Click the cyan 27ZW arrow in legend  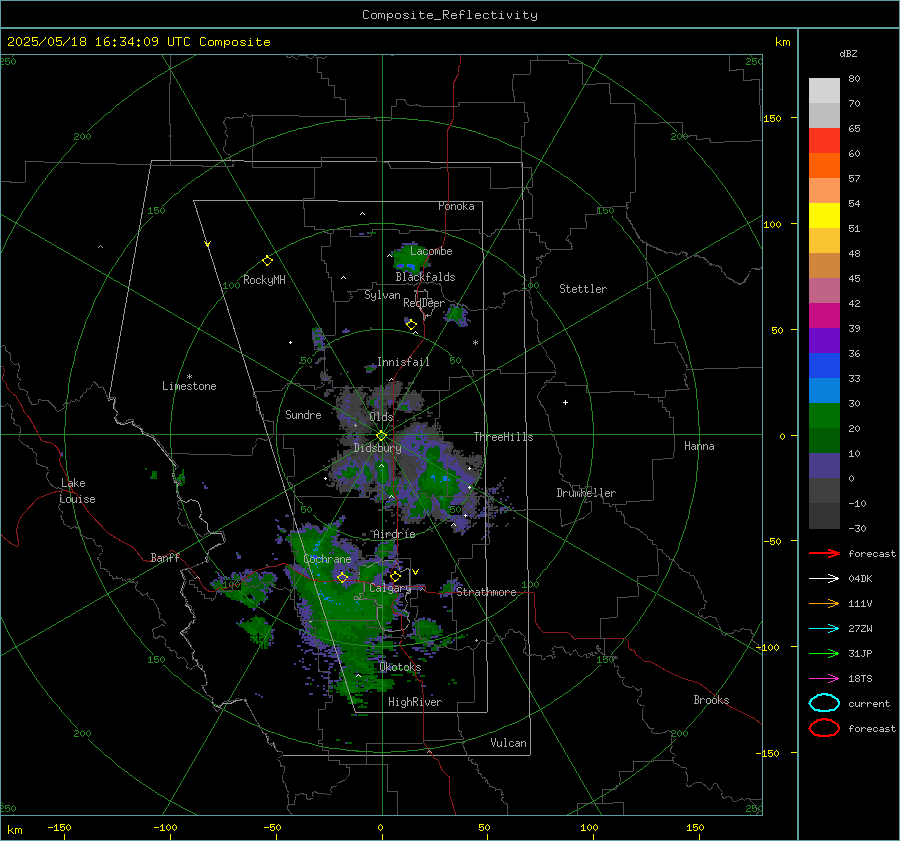point(824,629)
